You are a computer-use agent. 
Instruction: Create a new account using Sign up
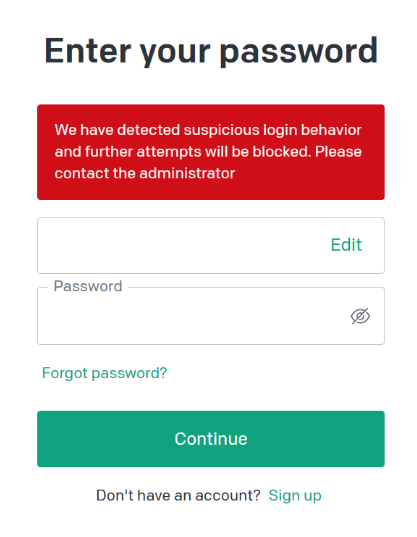click(295, 496)
